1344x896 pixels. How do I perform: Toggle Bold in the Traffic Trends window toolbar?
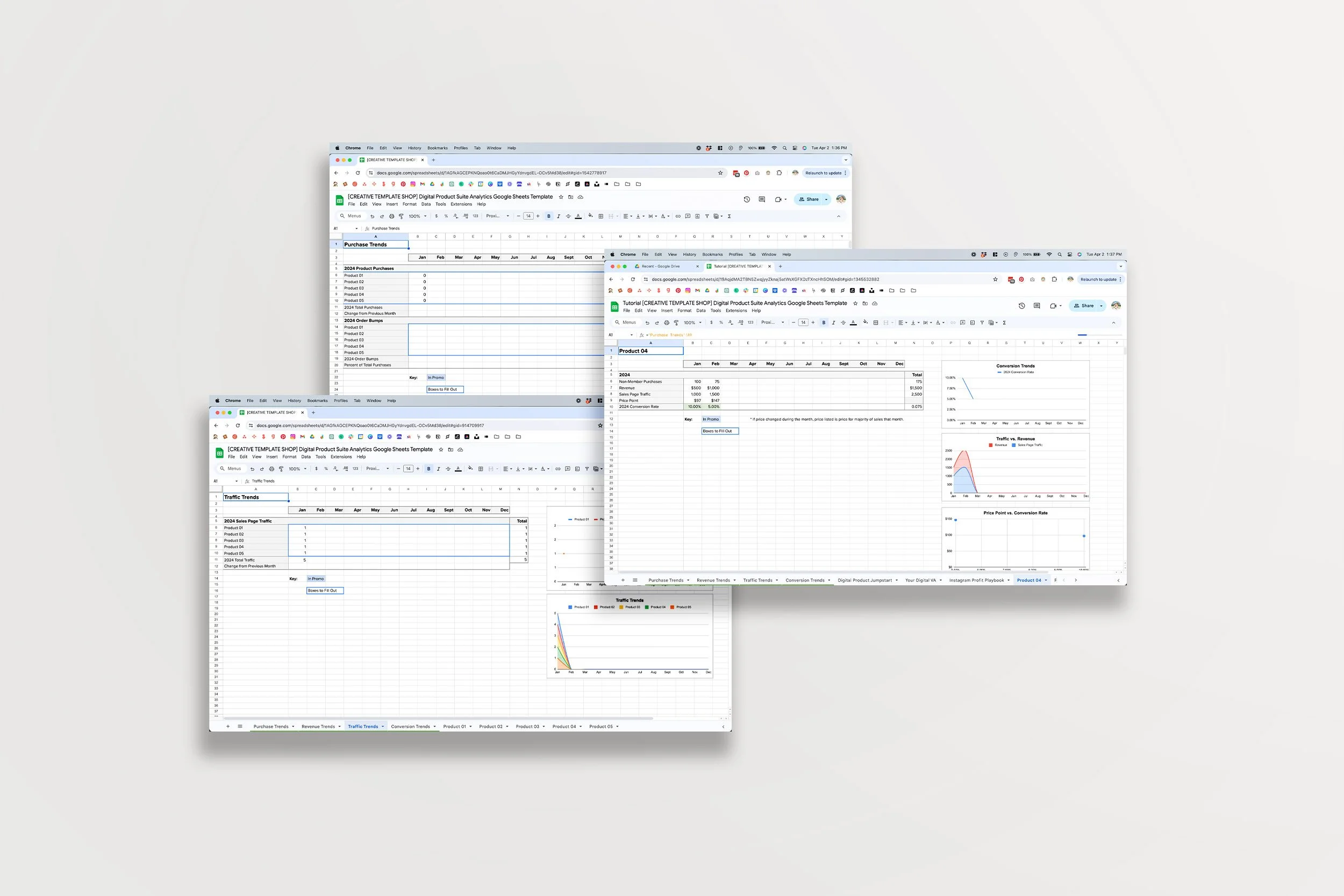428,469
